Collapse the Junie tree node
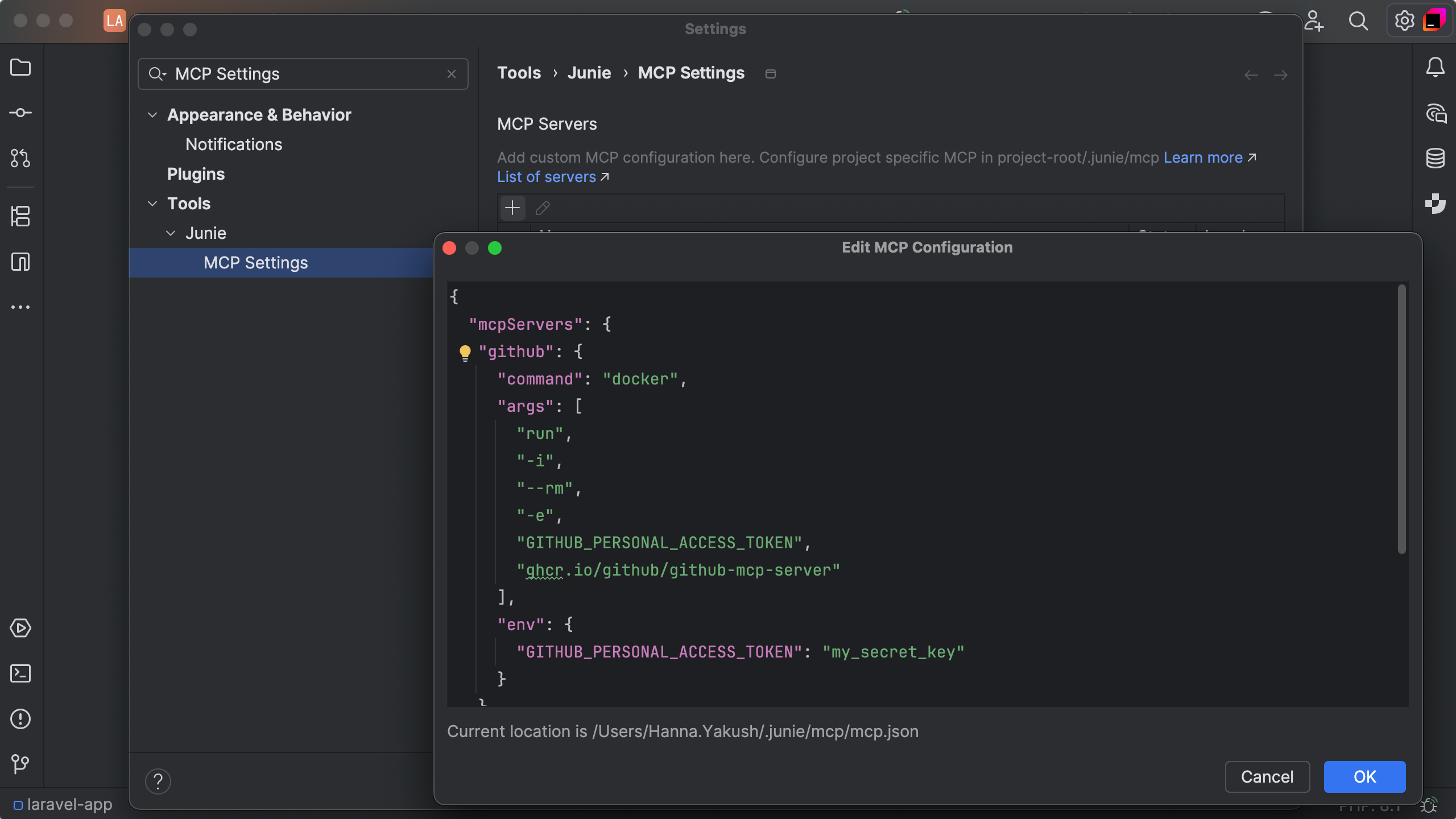 (170, 233)
